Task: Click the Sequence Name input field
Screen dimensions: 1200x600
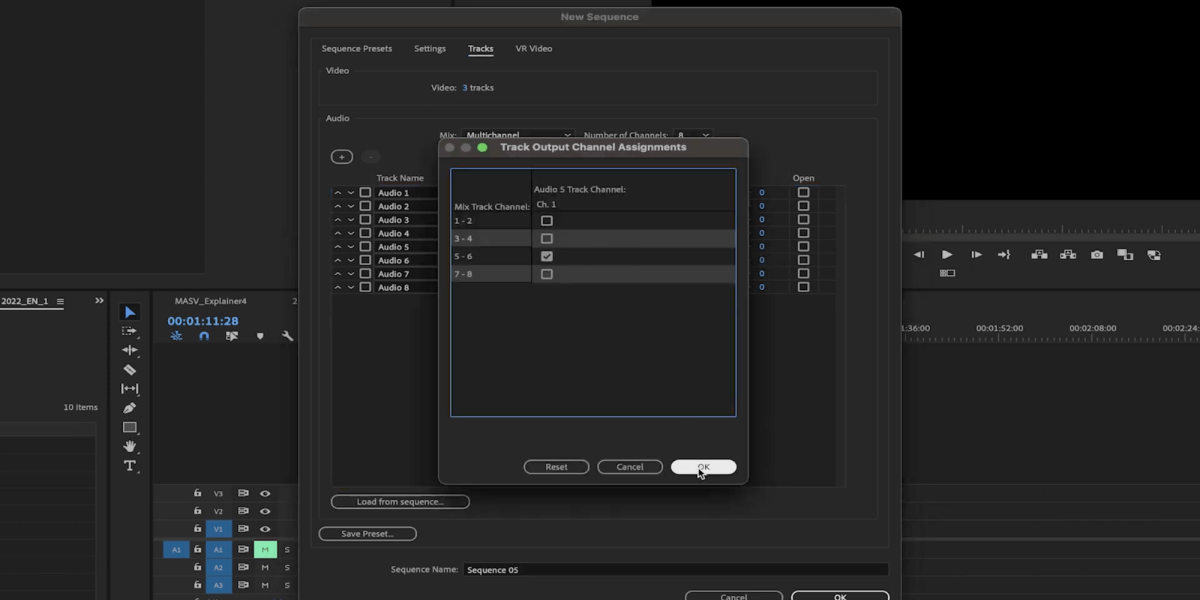Action: pos(676,569)
